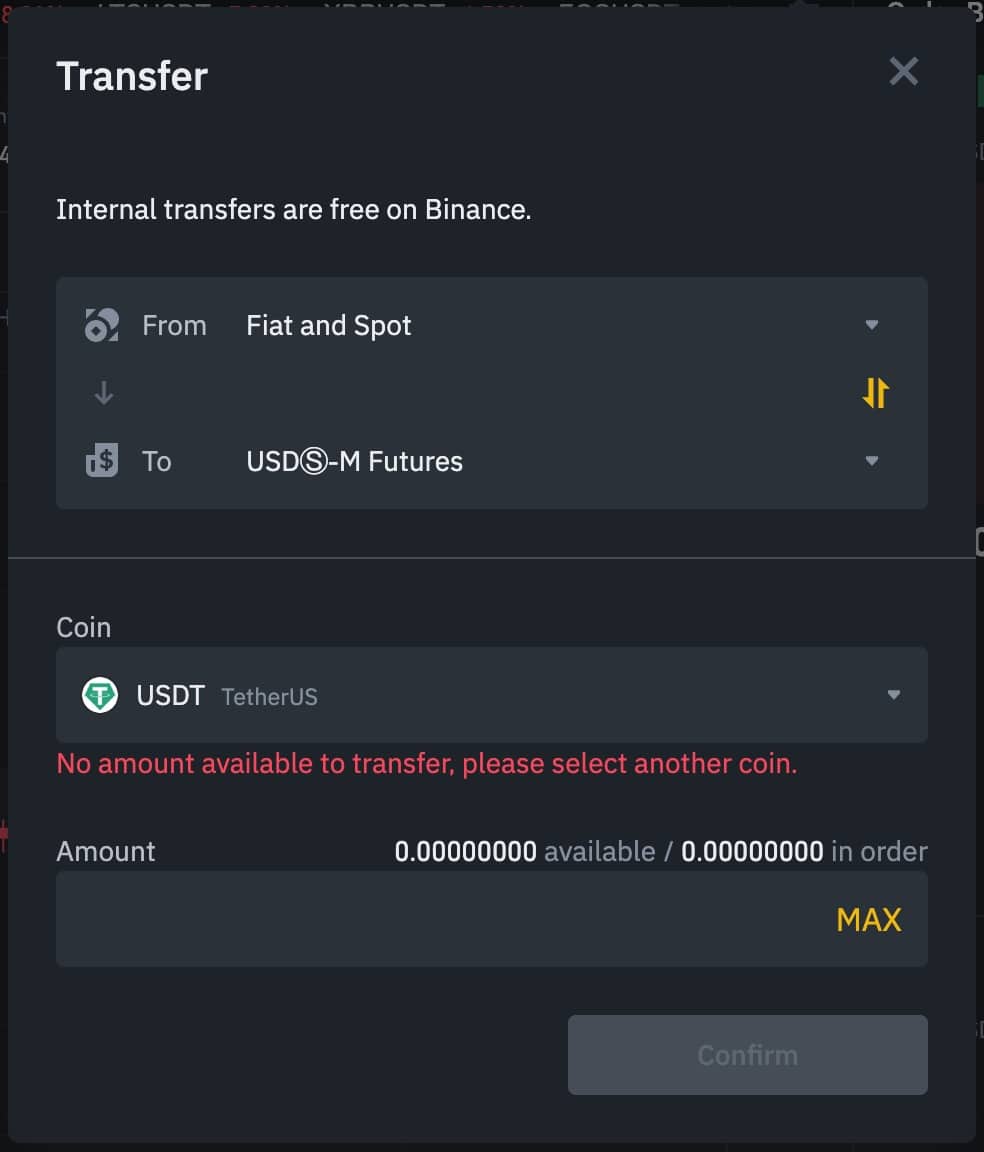Click the downward transfer arrow between From and To

click(x=103, y=393)
